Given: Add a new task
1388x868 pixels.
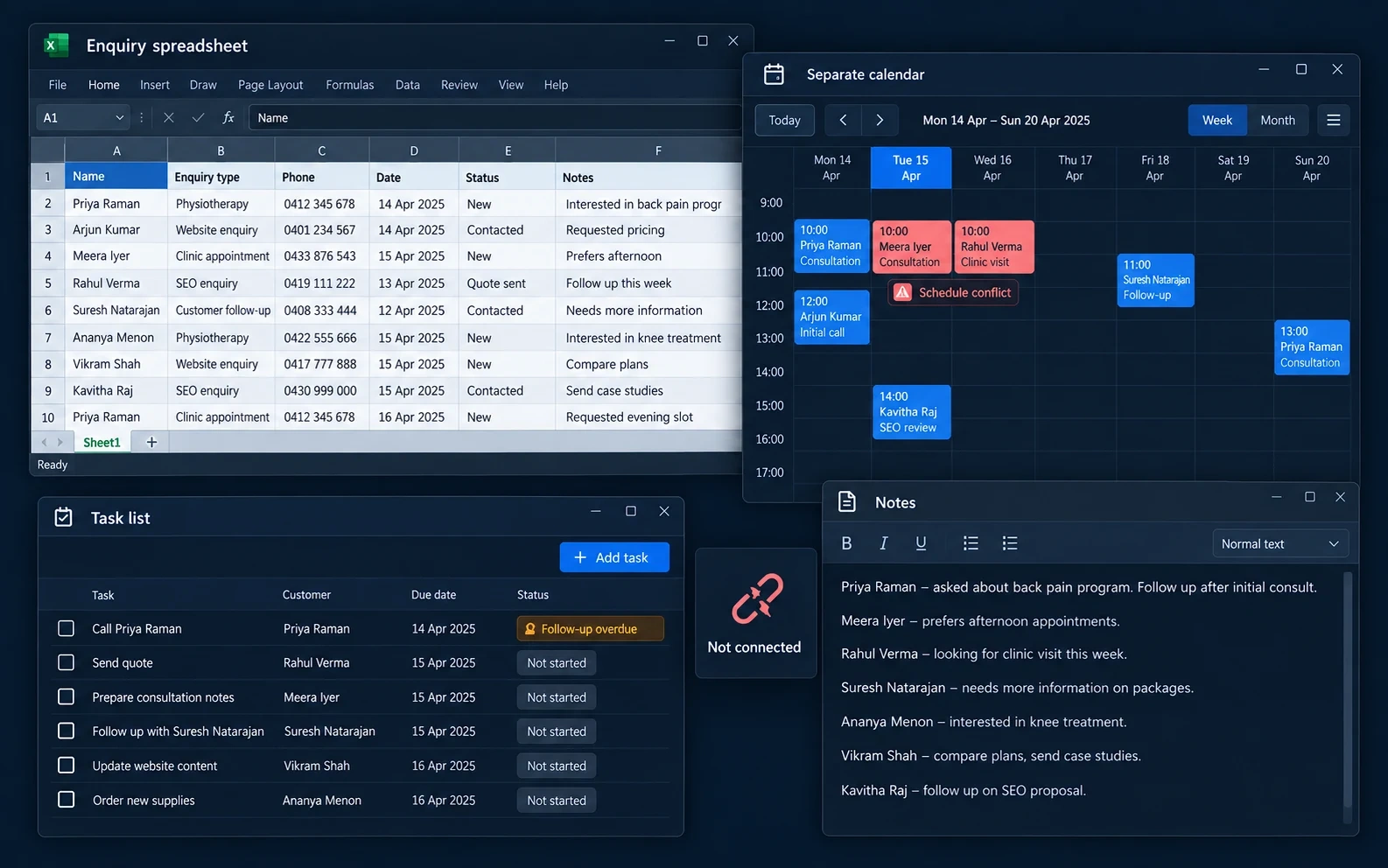Looking at the screenshot, I should [x=614, y=557].
